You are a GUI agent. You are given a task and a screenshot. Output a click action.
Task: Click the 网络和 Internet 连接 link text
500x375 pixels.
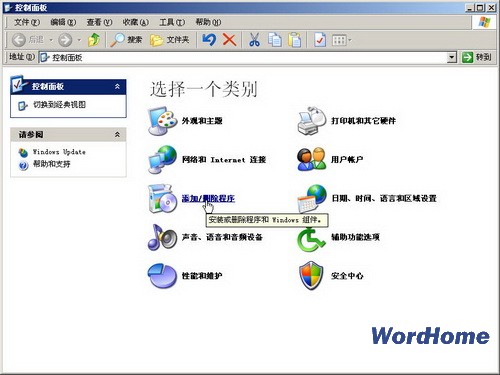click(224, 160)
